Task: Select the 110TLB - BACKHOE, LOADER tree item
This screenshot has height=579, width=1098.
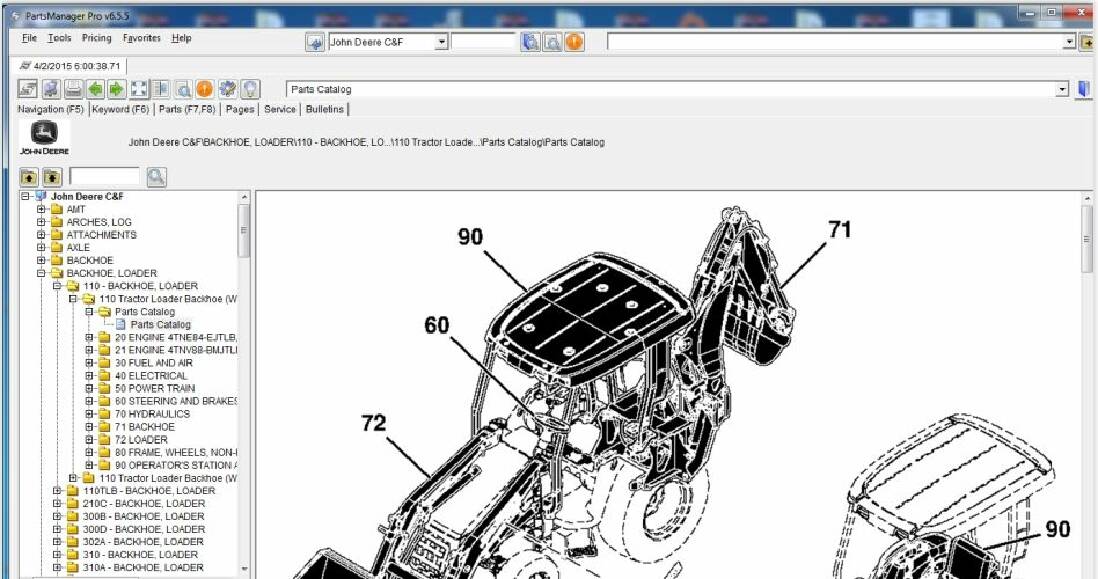Action: click(149, 491)
